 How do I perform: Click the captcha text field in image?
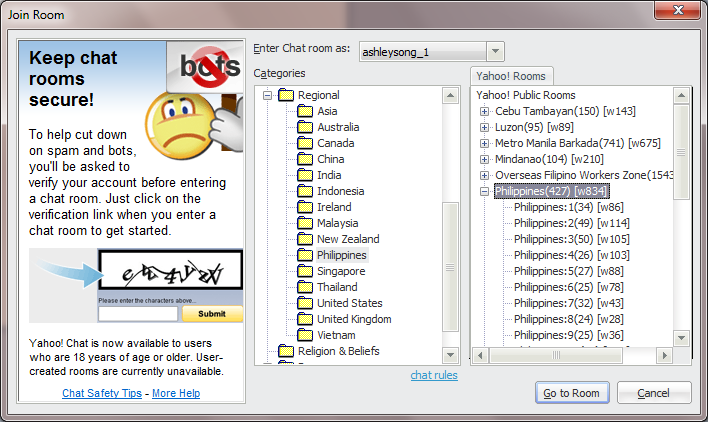[x=138, y=314]
